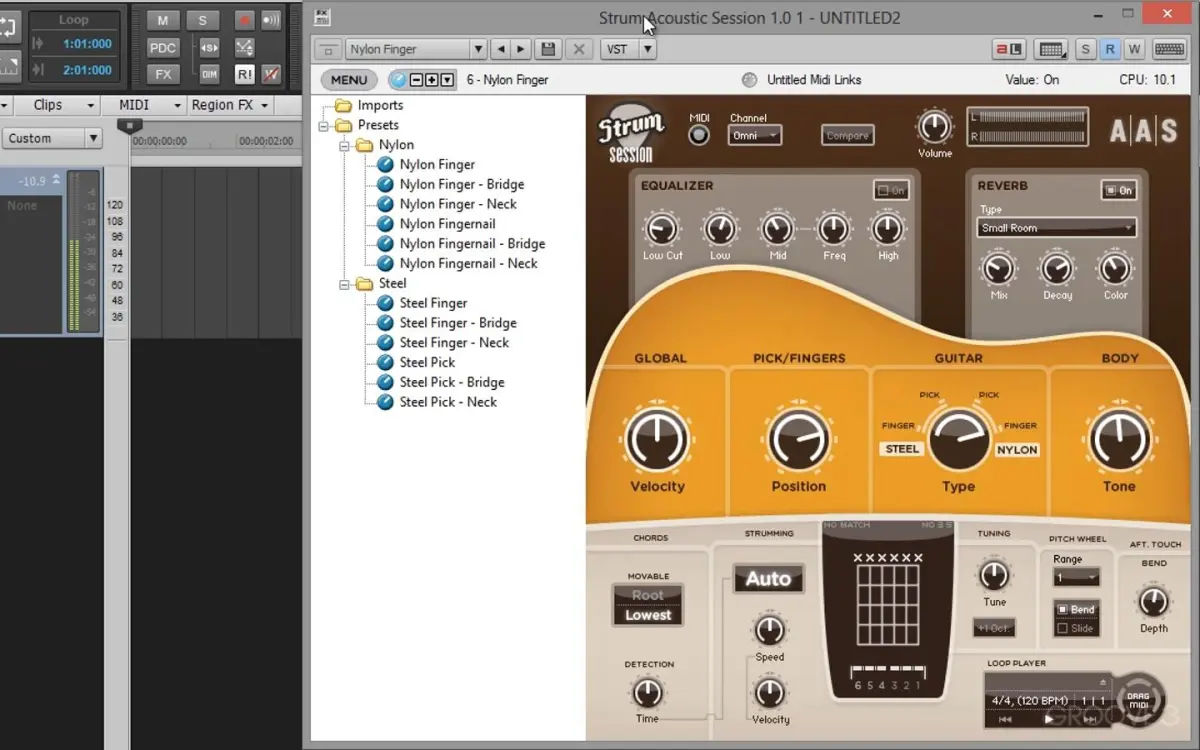The width and height of the screenshot is (1200, 750).
Task: Click the save preset floppy disk icon
Action: 547,49
